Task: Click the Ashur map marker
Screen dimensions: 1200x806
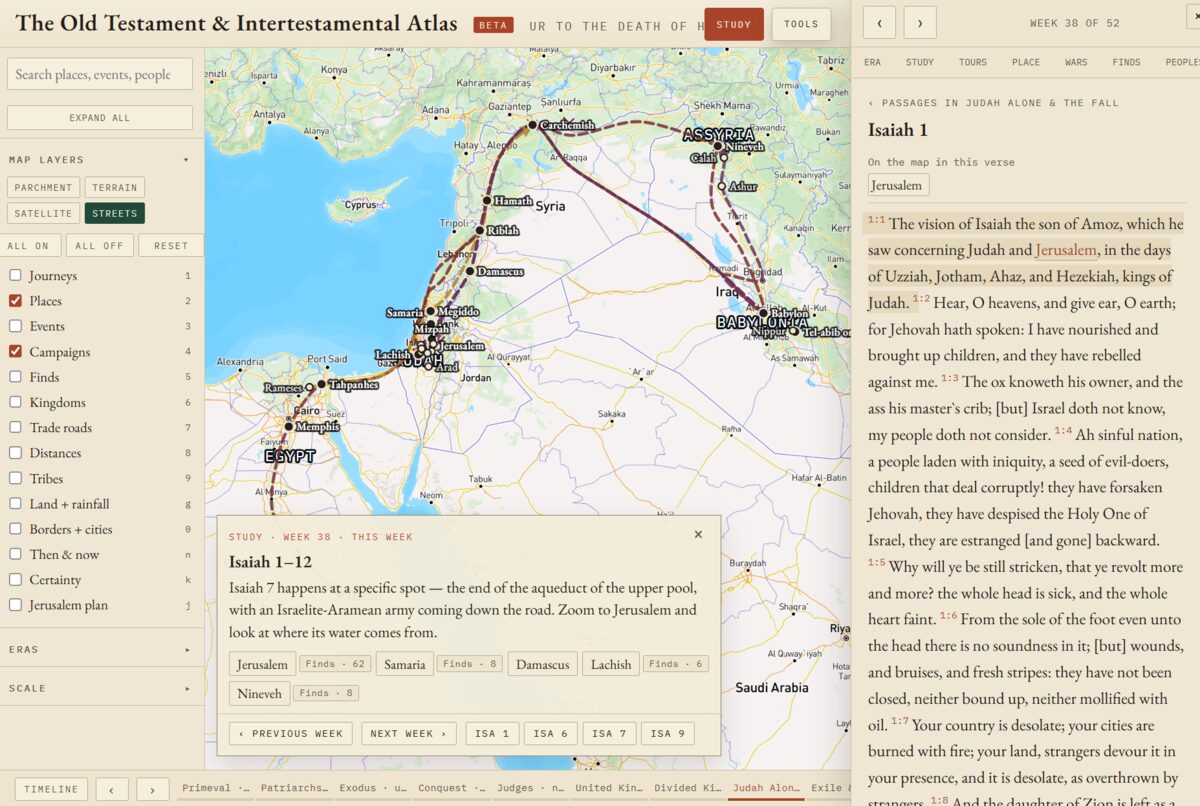Action: [x=721, y=187]
